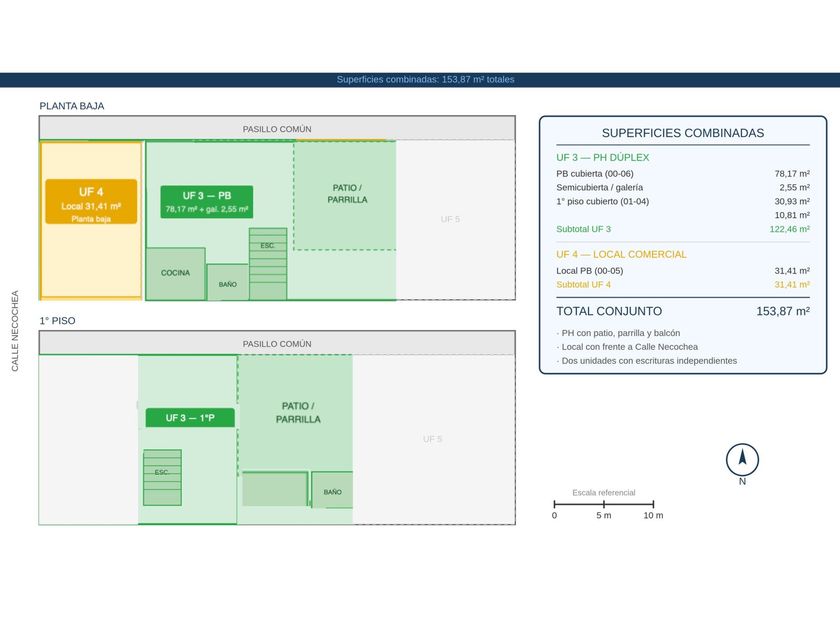This screenshot has height=630, width=840.
Task: Click the "UF 5" label in 1° piso
Action: click(432, 439)
